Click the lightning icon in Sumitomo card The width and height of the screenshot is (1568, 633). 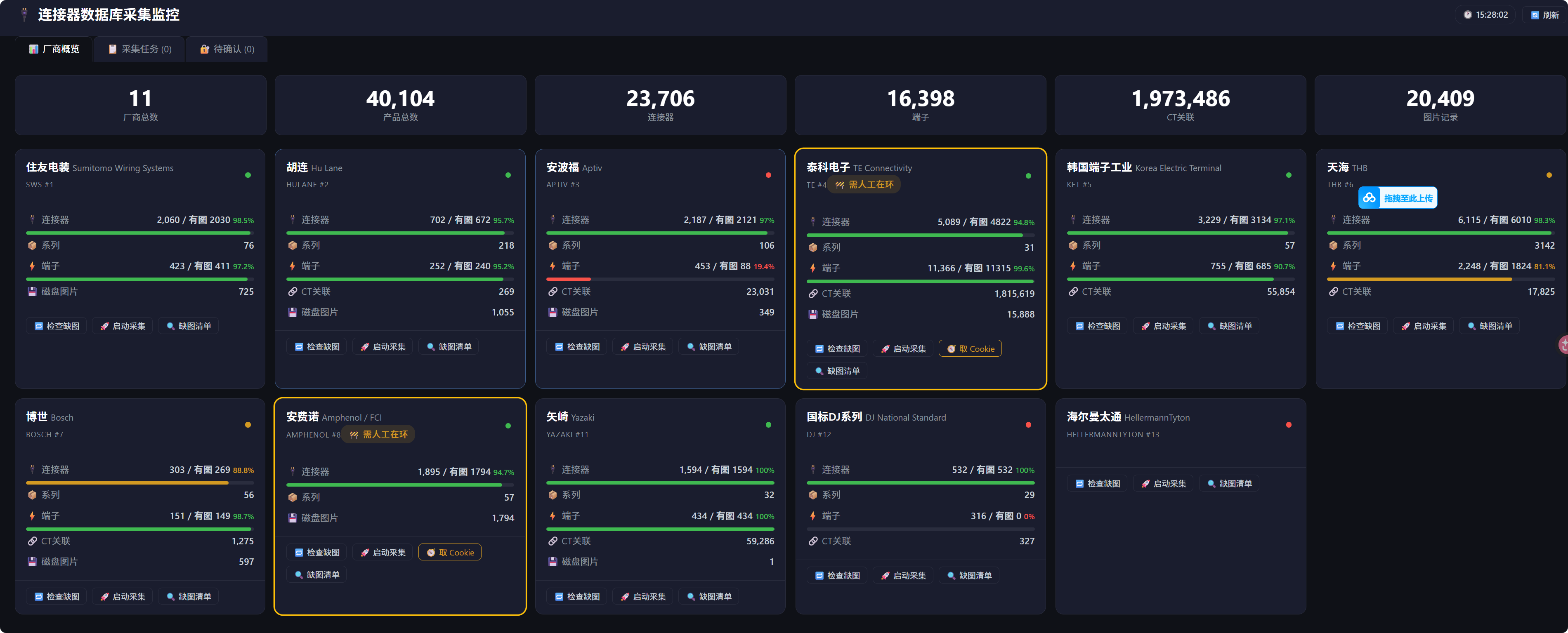tap(32, 266)
